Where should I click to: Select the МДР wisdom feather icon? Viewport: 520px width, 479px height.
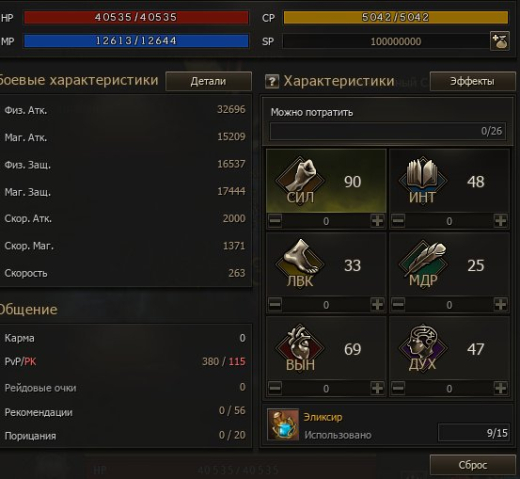point(423,263)
